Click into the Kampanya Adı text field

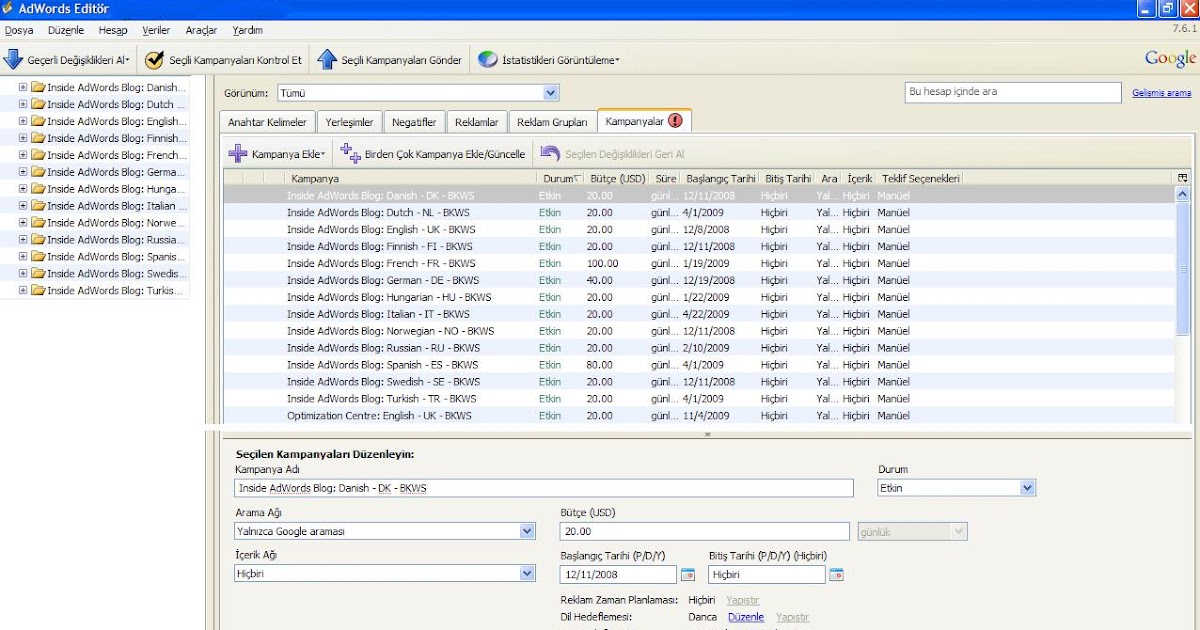tap(544, 488)
